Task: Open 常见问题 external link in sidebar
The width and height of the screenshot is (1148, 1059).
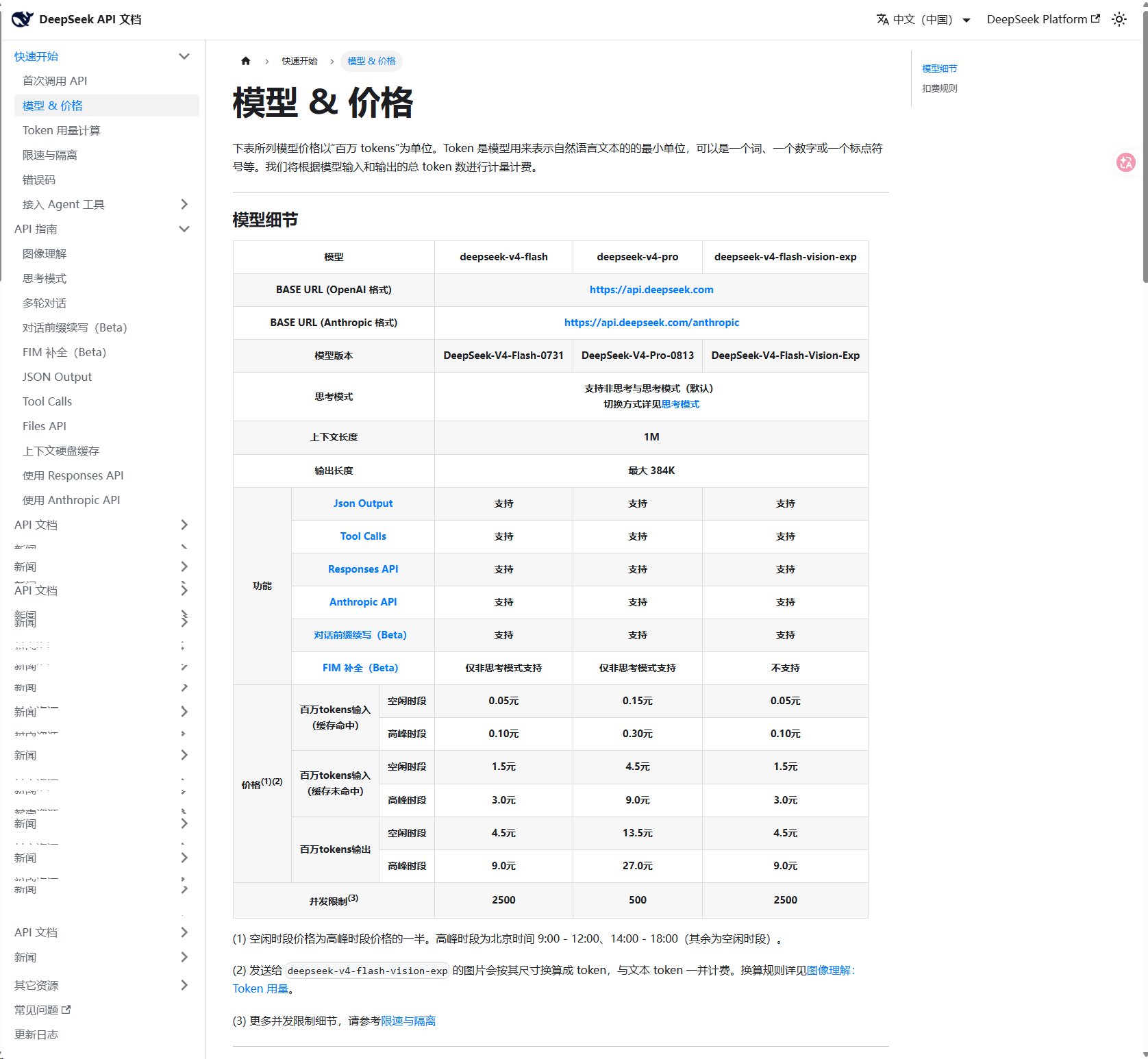Action: point(42,1010)
